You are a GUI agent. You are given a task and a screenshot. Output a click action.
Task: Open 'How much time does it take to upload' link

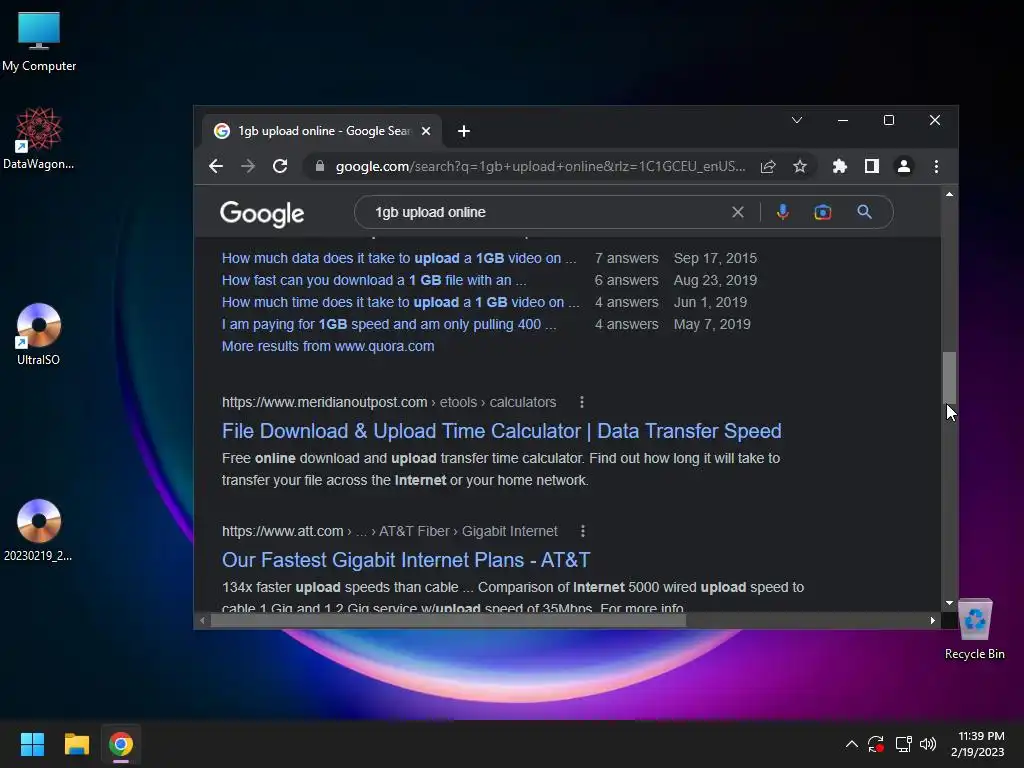pos(400,302)
